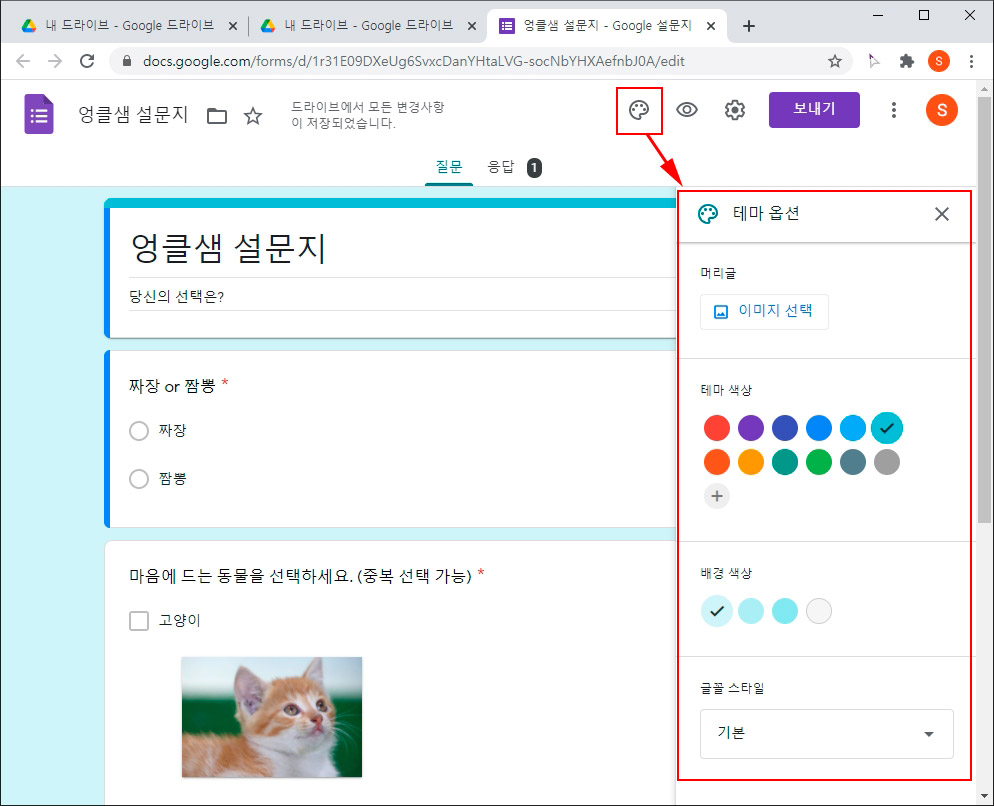Open the more options three-dot menu

pyautogui.click(x=893, y=110)
